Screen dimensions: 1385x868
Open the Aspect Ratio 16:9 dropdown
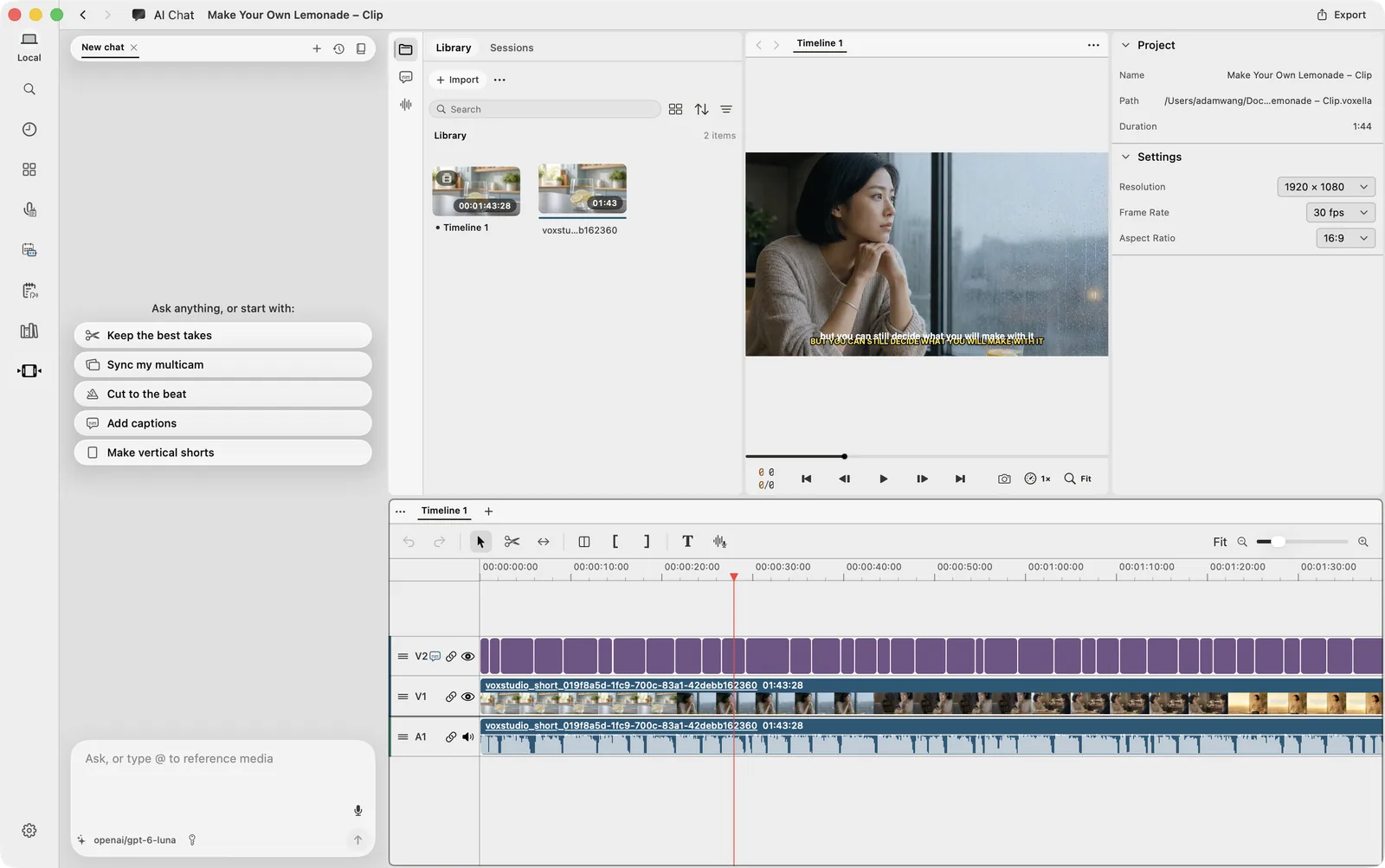click(1345, 239)
